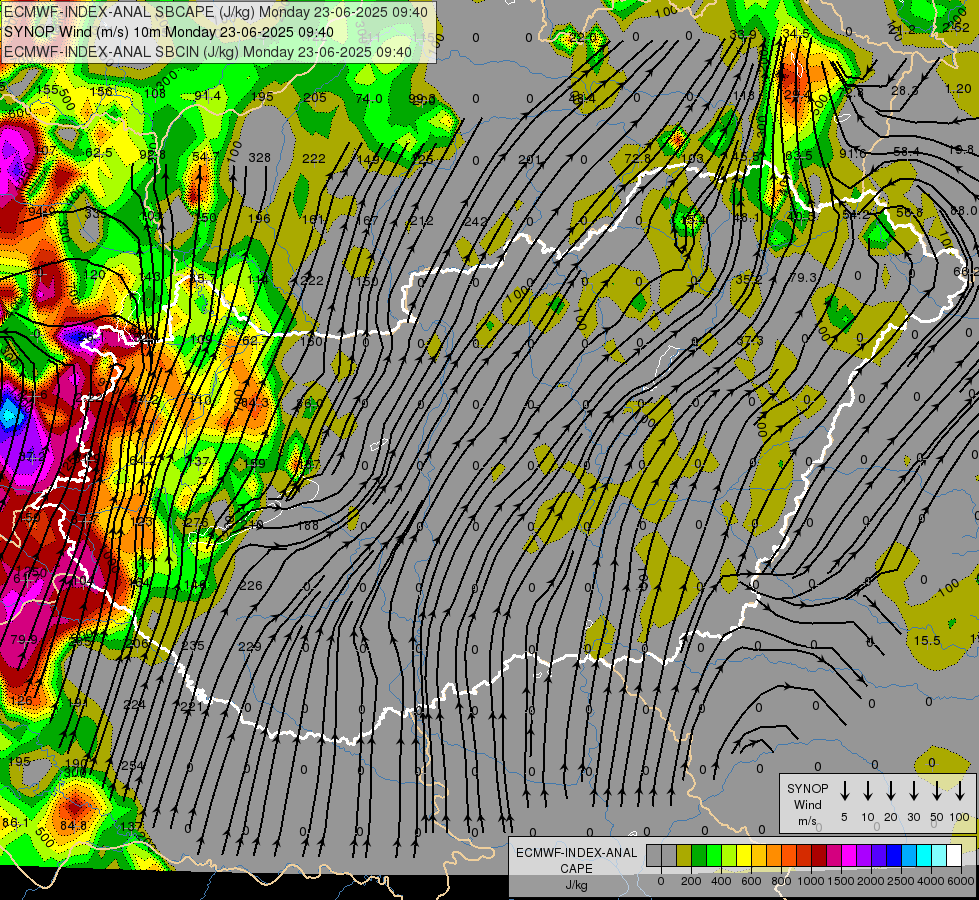
Task: Click the 30 m/s wind arrow in the legend
Action: click(913, 791)
